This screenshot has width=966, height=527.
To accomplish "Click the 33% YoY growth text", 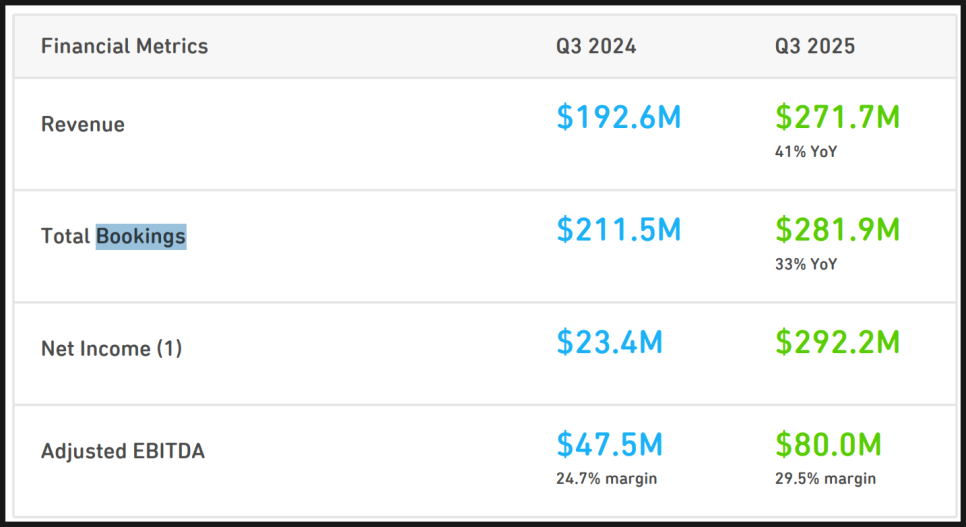I will tap(806, 264).
